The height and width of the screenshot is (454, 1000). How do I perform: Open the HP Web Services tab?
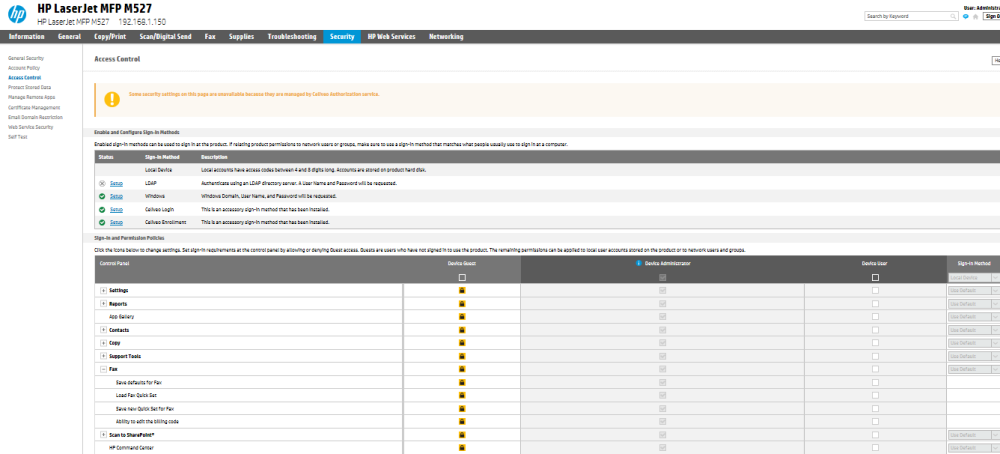(391, 36)
